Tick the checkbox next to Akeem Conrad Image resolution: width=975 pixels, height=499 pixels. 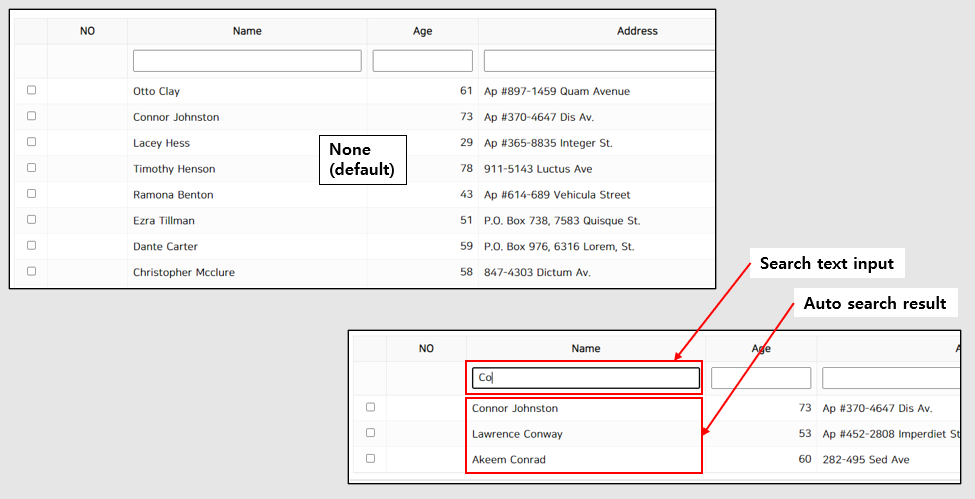pyautogui.click(x=371, y=459)
